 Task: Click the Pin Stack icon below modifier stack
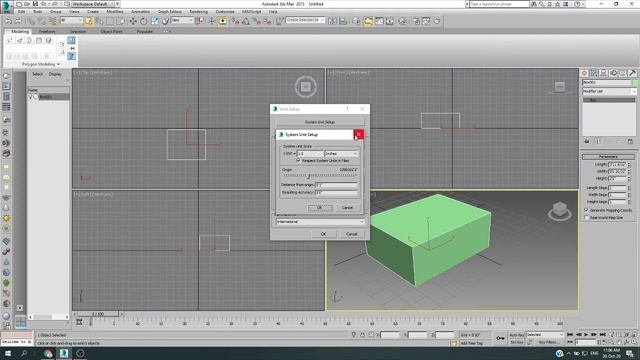(x=587, y=141)
